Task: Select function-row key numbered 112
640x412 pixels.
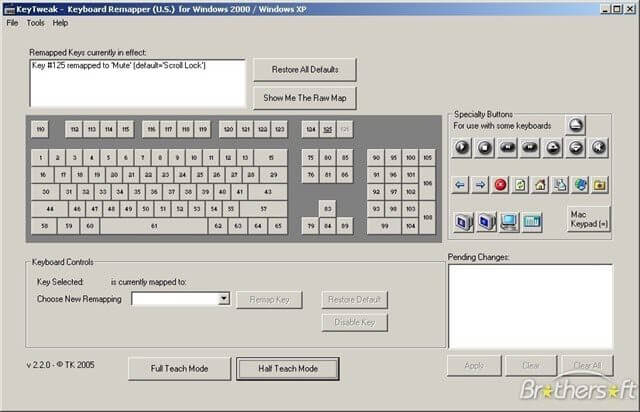Action: tap(74, 129)
